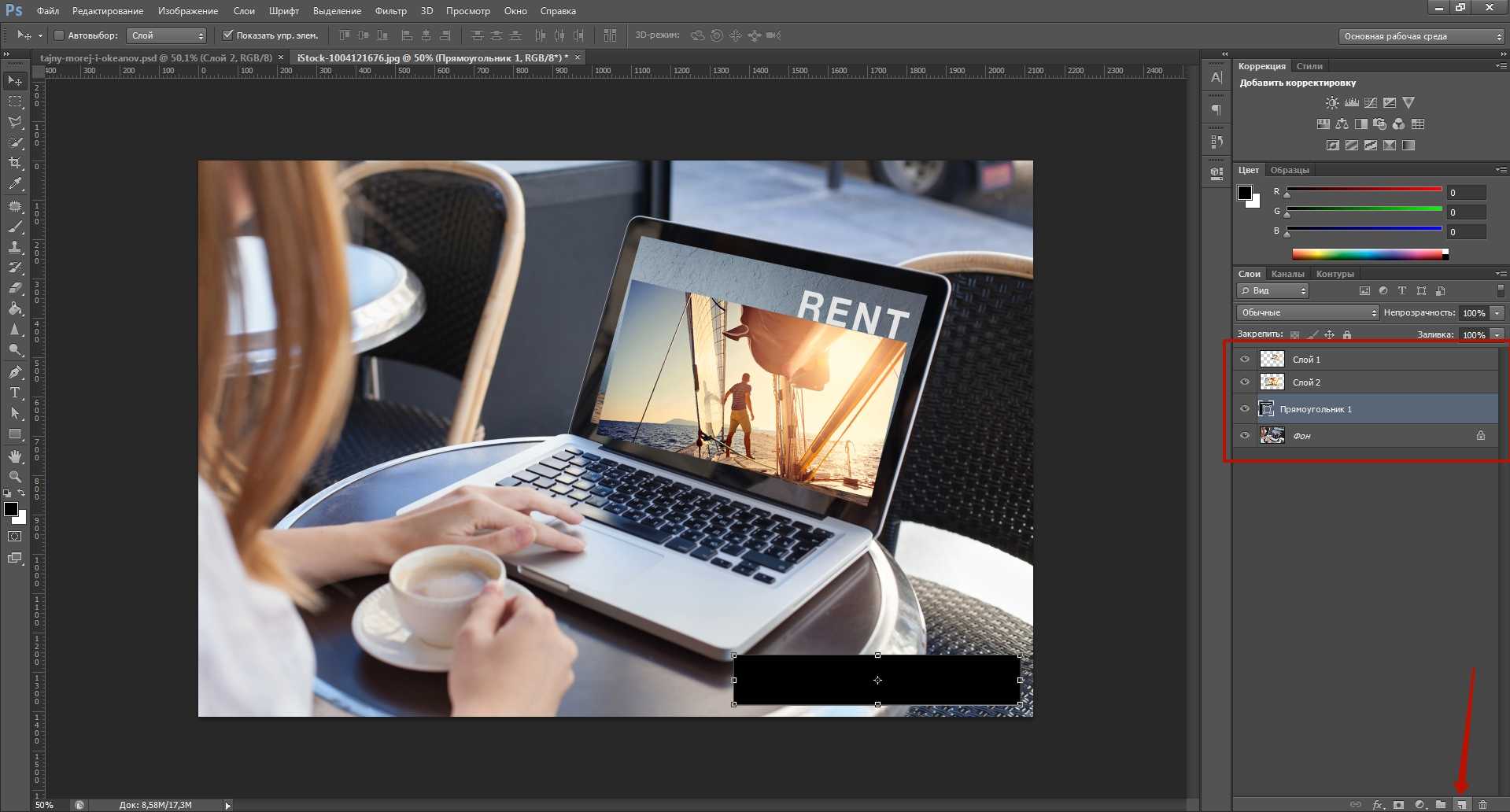
Task: Switch to the Каналы tab
Action: point(1287,274)
